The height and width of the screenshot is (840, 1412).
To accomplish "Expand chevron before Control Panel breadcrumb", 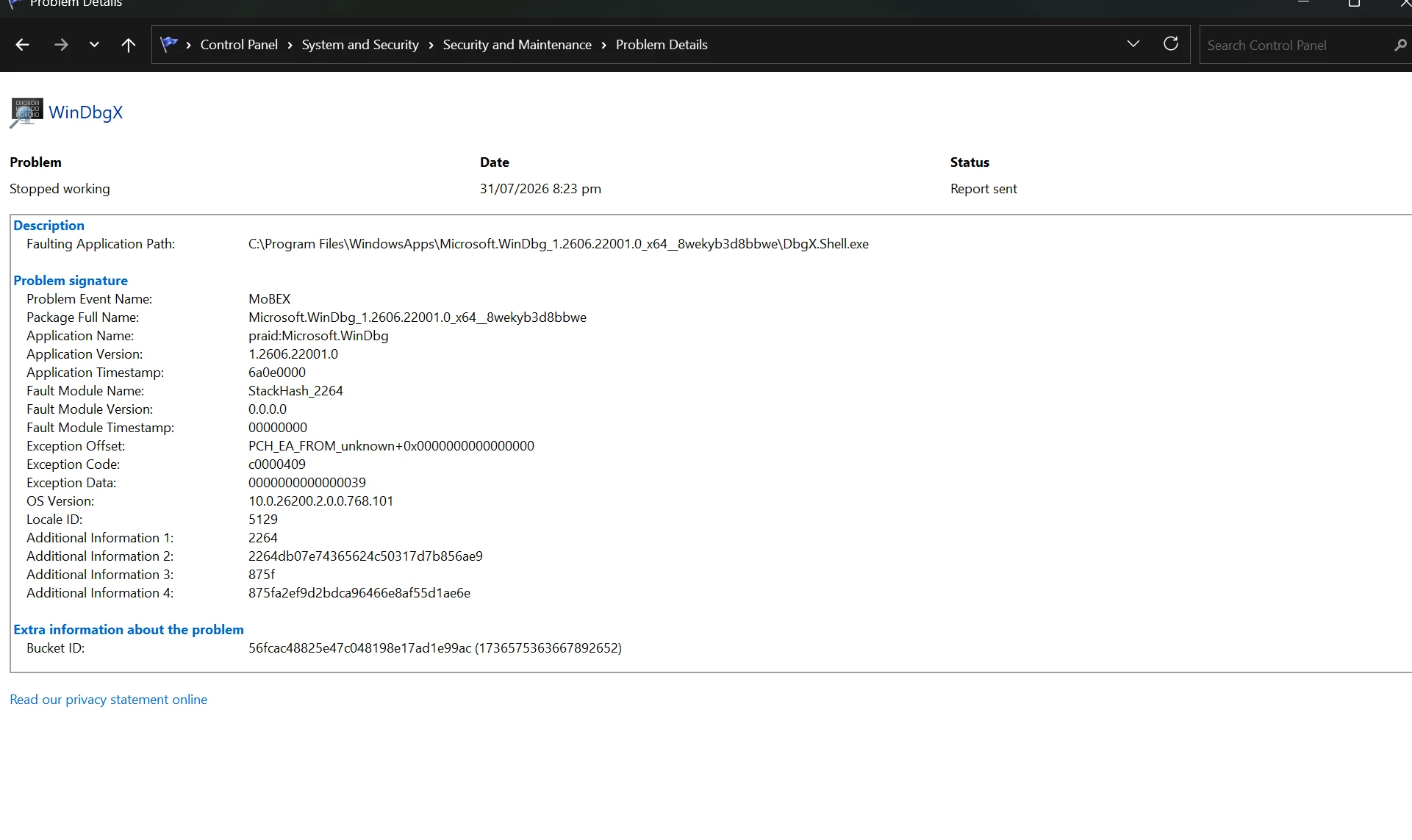I will coord(188,46).
